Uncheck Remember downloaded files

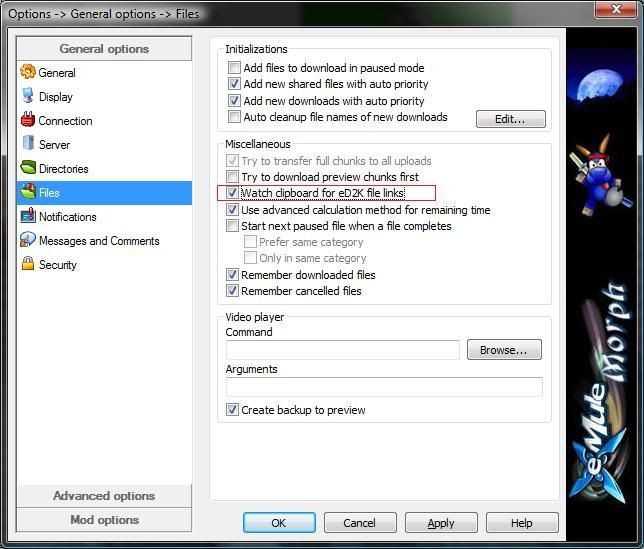(x=232, y=274)
